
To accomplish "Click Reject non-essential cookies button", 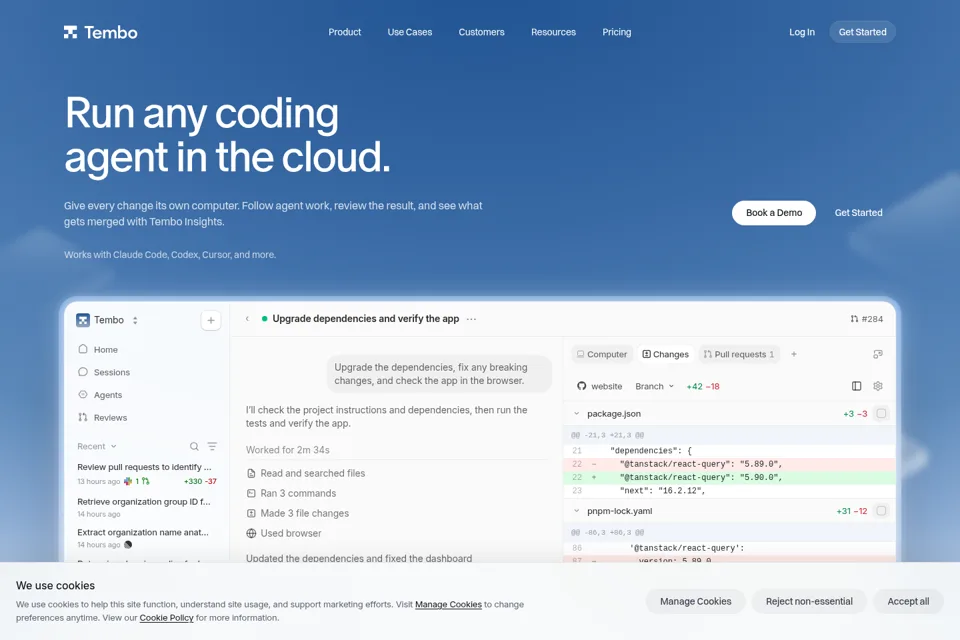I will [809, 601].
